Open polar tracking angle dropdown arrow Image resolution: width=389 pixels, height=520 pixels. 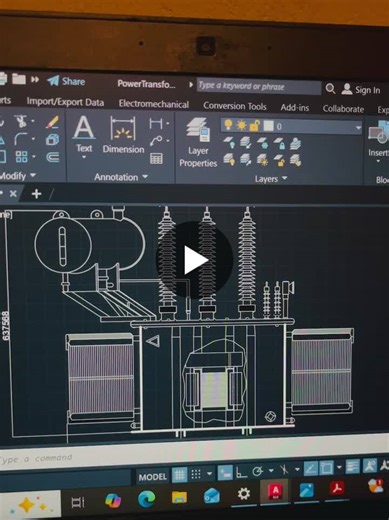click(271, 470)
